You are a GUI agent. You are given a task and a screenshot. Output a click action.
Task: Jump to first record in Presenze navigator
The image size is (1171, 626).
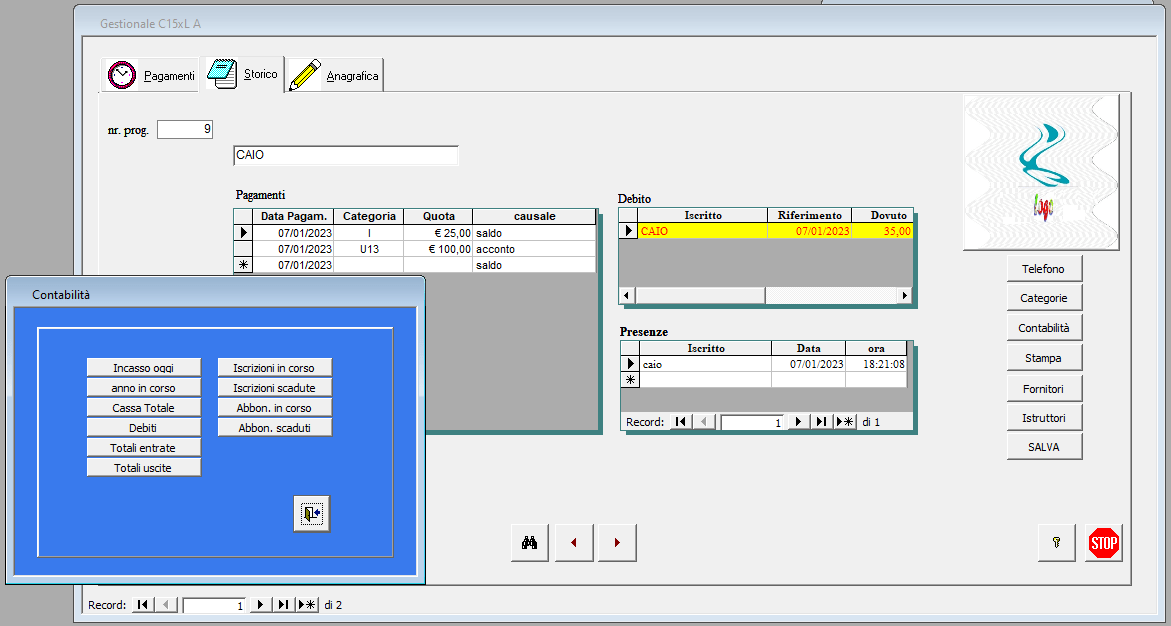[681, 422]
